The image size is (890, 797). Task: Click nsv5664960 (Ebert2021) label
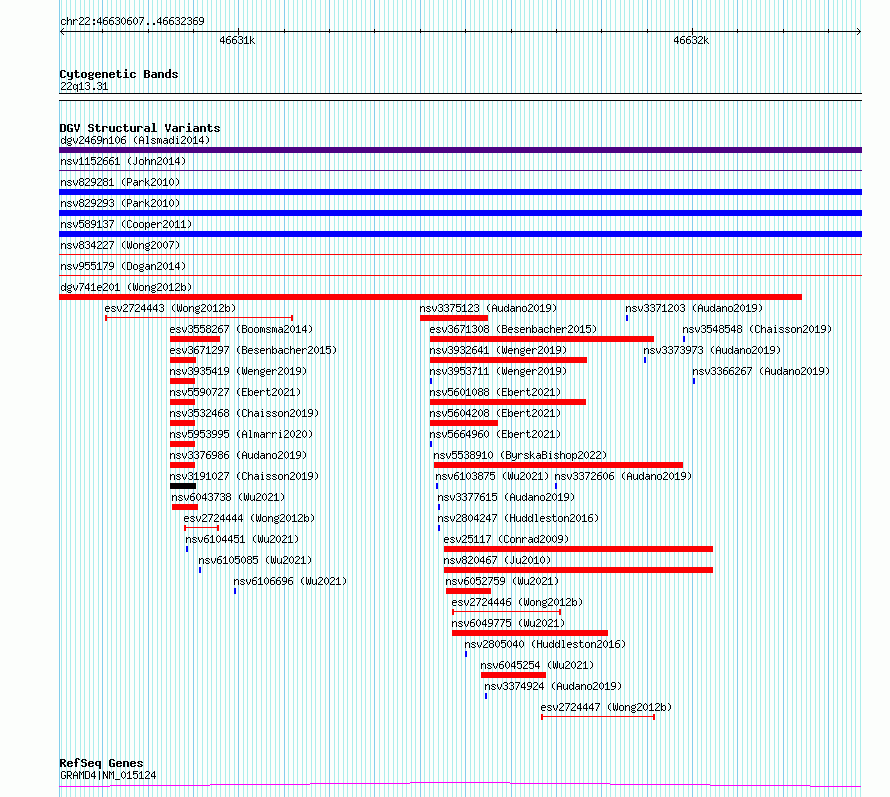[x=495, y=434]
